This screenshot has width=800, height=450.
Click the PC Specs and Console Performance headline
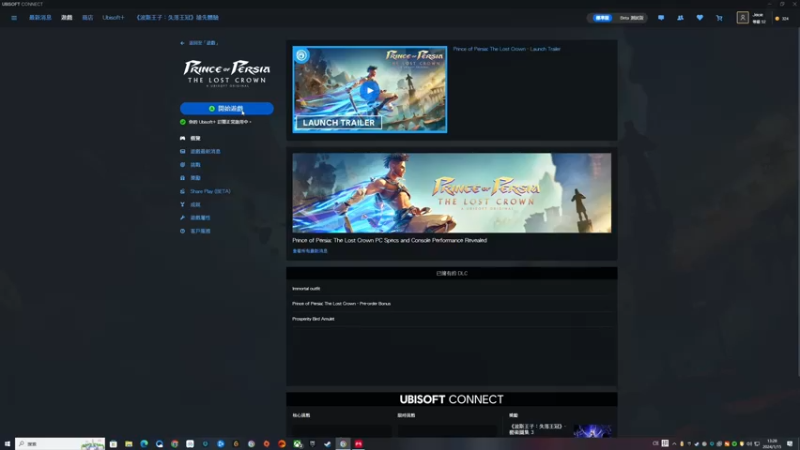[389, 240]
